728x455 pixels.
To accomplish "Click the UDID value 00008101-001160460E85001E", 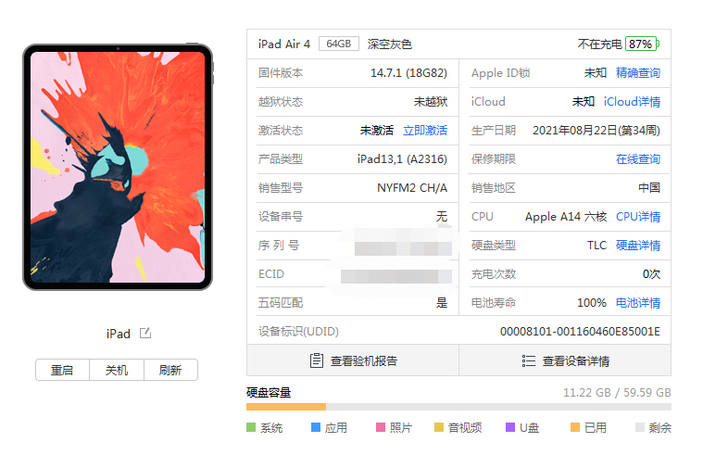I will click(x=580, y=332).
